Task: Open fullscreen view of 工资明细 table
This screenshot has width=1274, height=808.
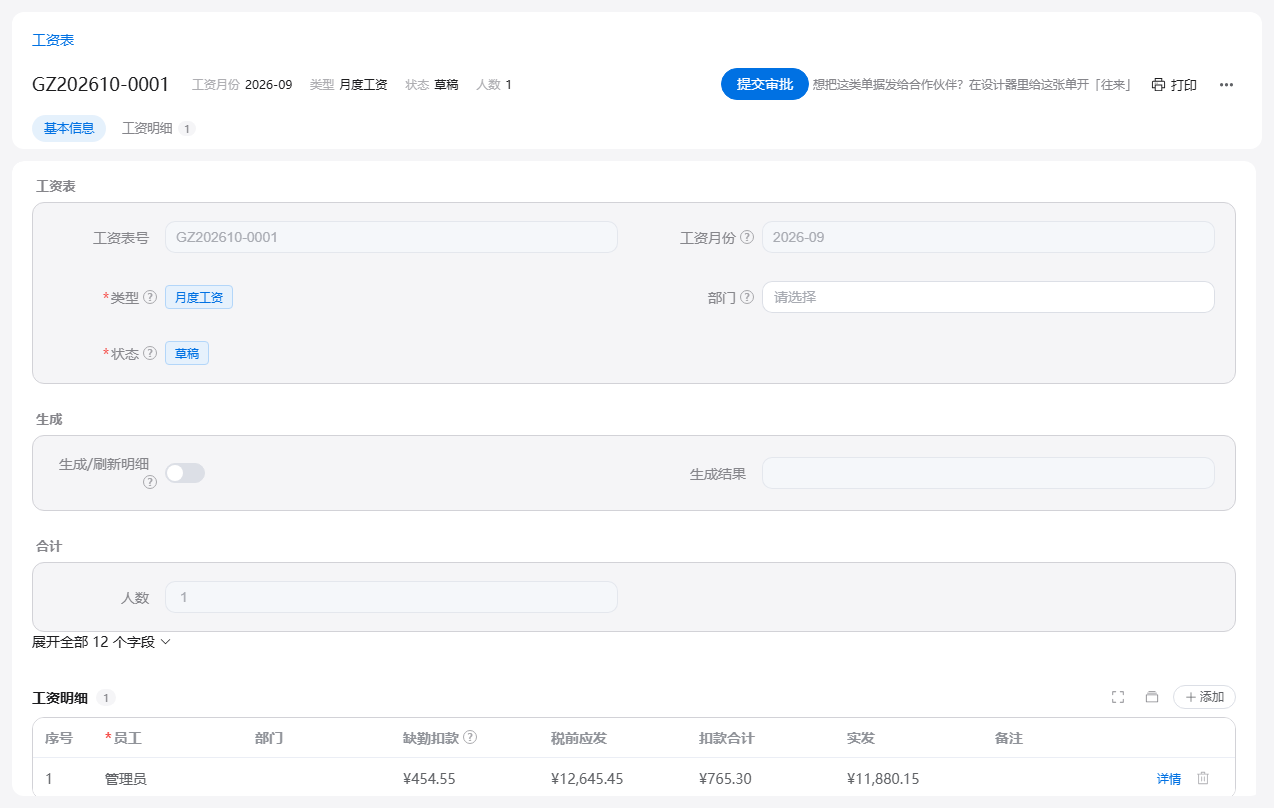Action: pyautogui.click(x=1118, y=697)
